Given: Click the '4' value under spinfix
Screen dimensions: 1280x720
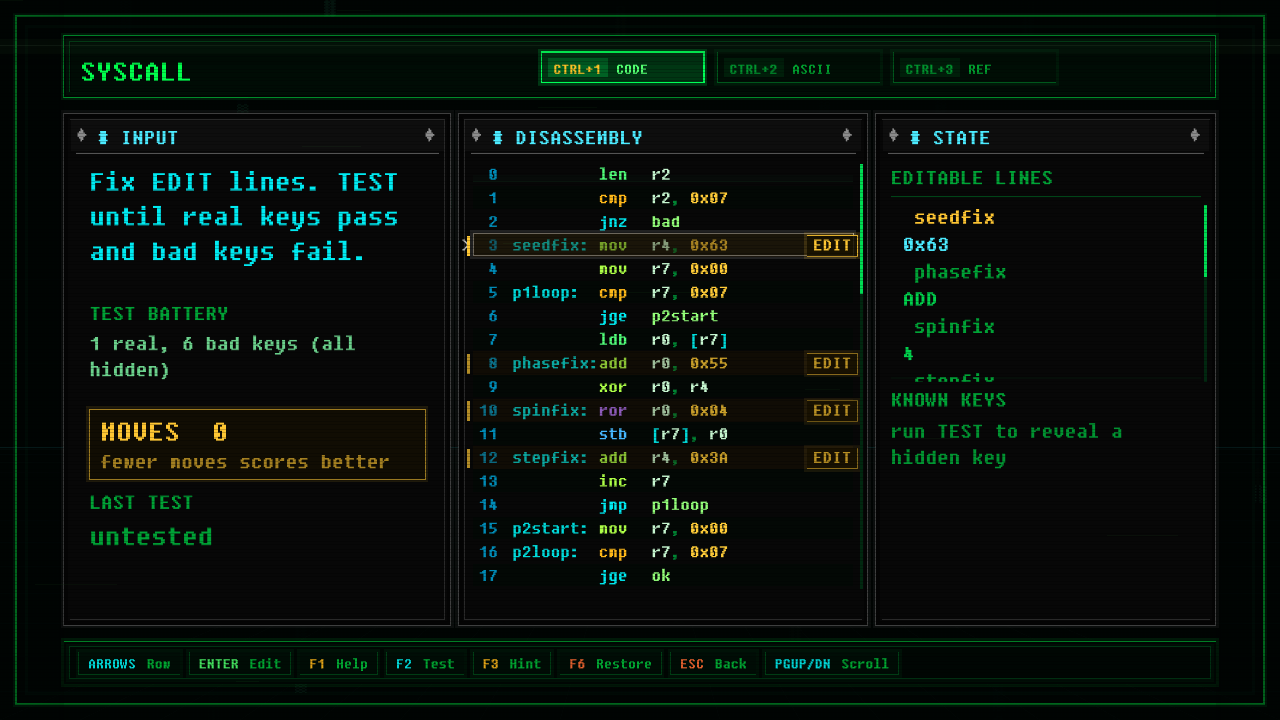Looking at the screenshot, I should (x=908, y=354).
